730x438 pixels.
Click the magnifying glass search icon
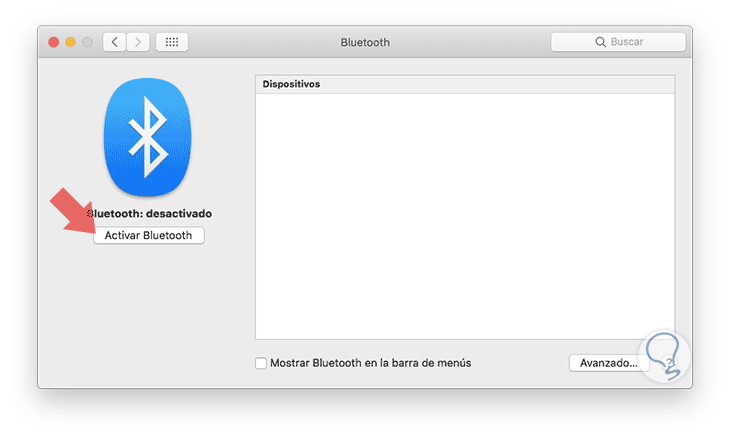click(601, 42)
